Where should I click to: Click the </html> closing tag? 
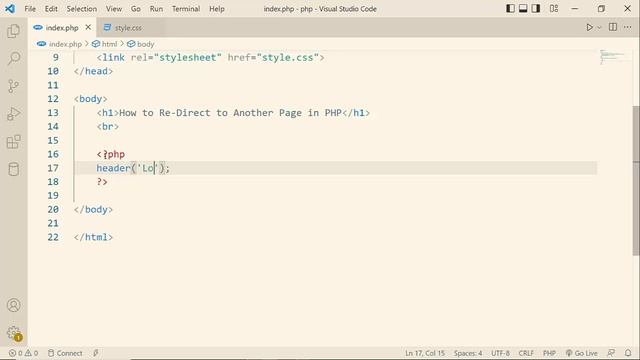pos(93,237)
